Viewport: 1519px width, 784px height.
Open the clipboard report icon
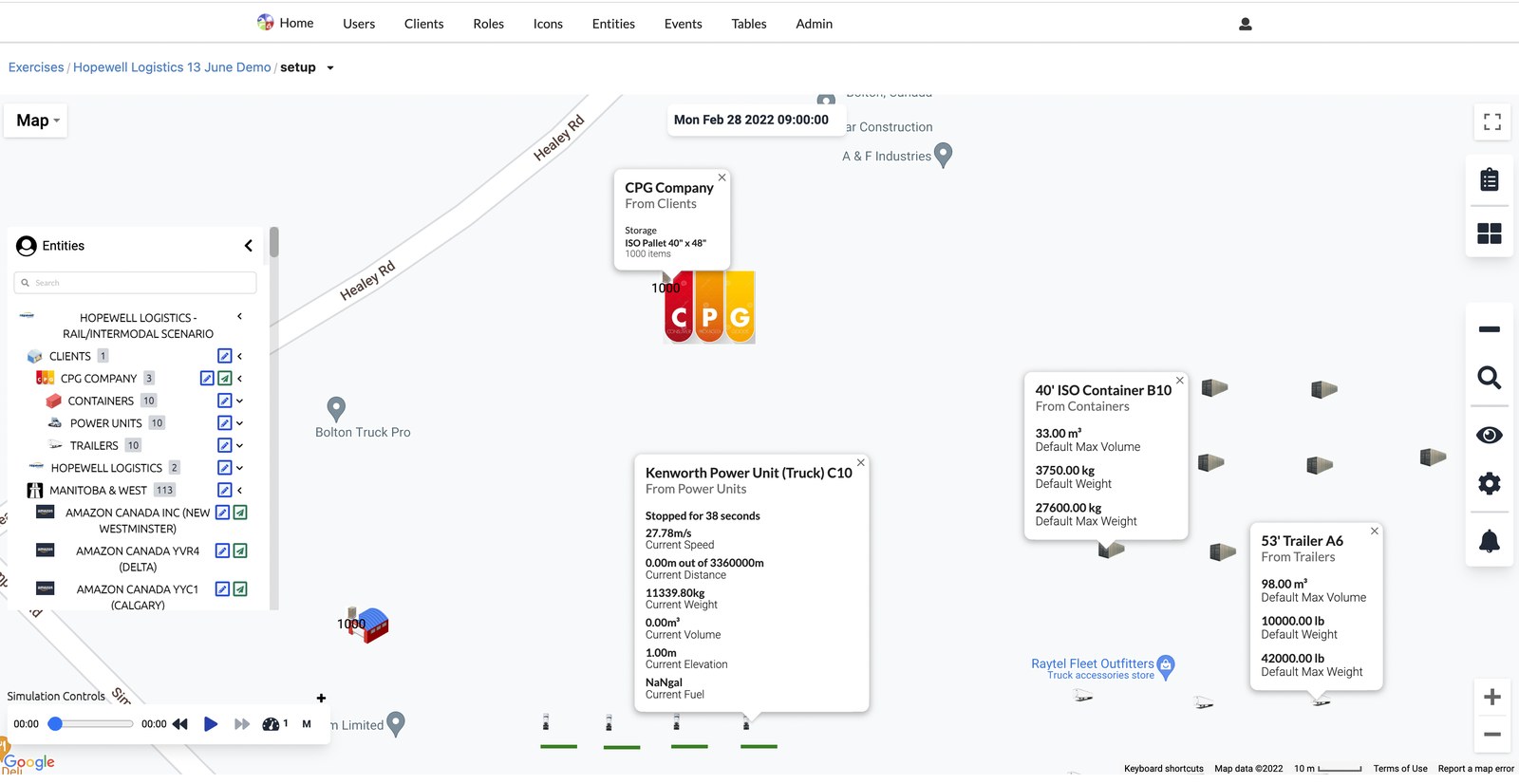point(1489,179)
